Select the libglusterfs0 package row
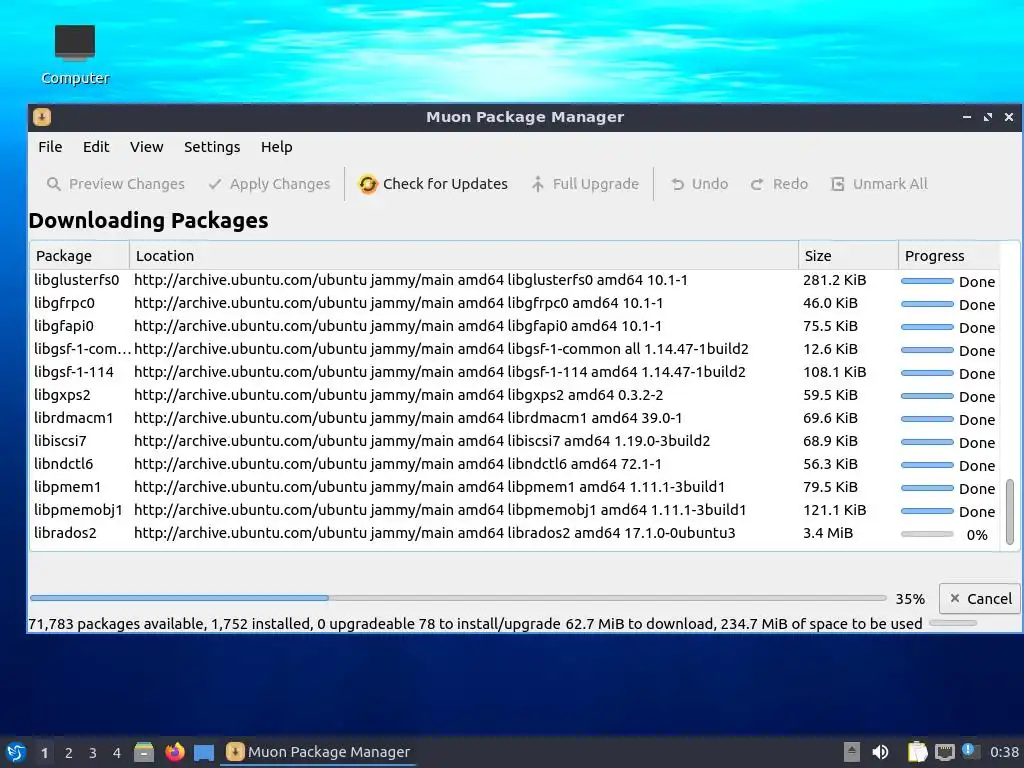Viewport: 1024px width, 768px height. coord(515,280)
